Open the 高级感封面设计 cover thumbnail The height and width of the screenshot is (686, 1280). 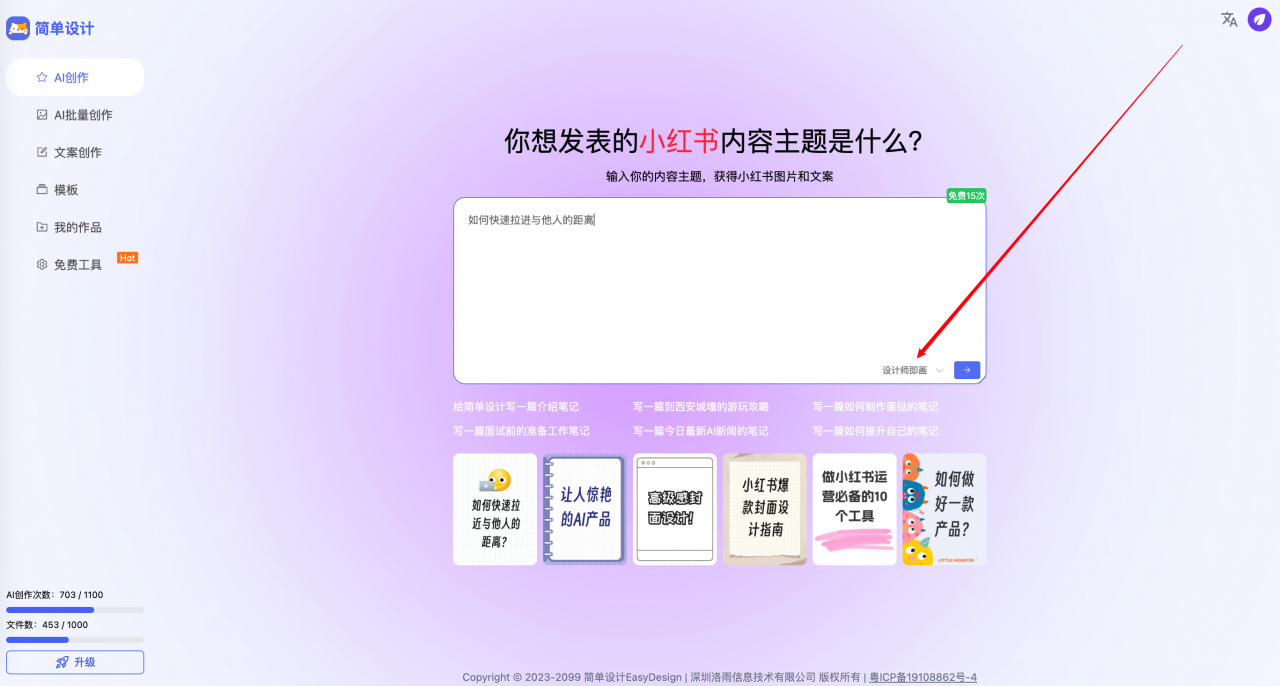pyautogui.click(x=675, y=509)
